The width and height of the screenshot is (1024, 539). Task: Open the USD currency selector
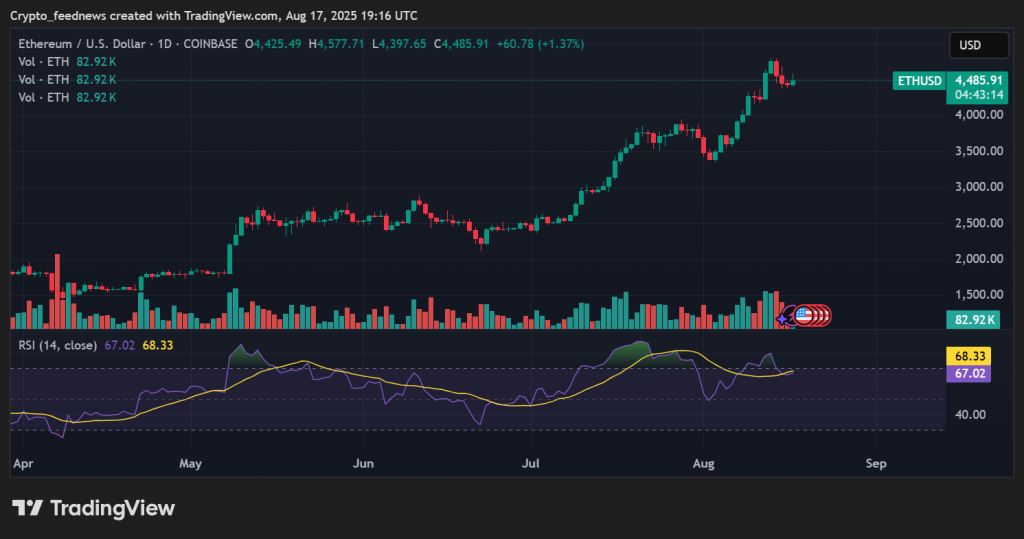point(969,45)
